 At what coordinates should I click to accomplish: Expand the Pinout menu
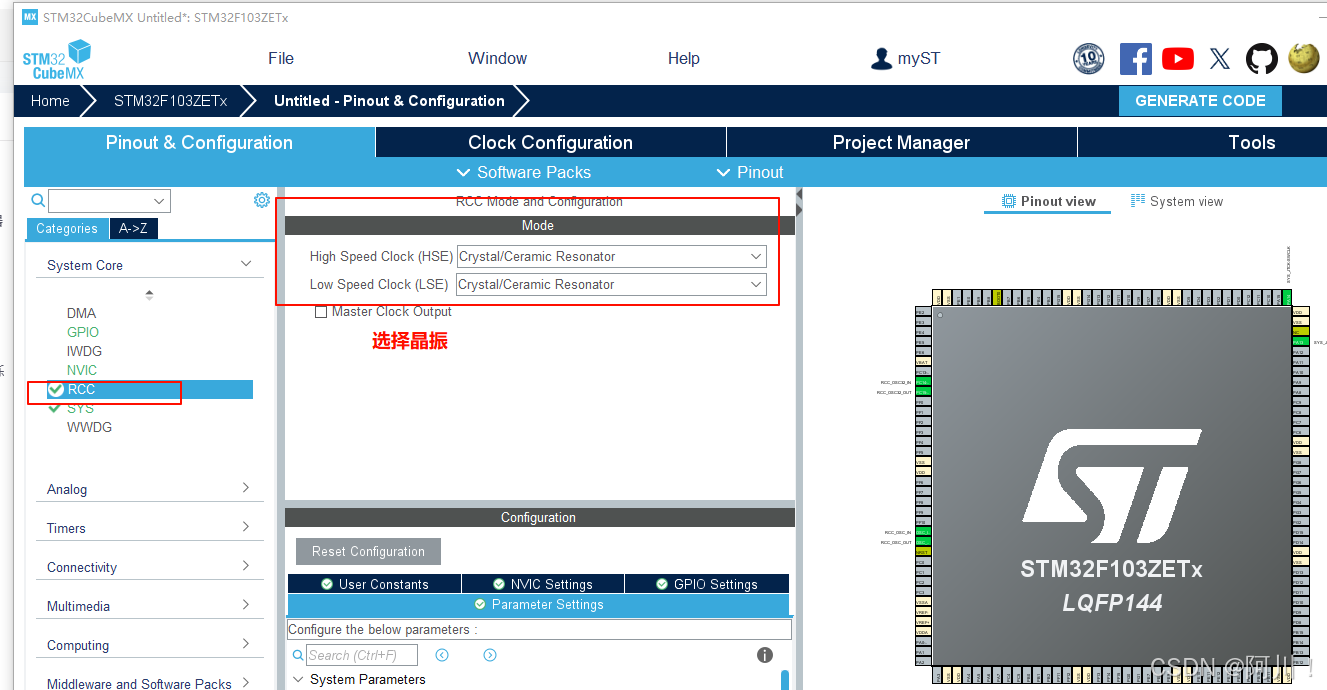(x=750, y=172)
